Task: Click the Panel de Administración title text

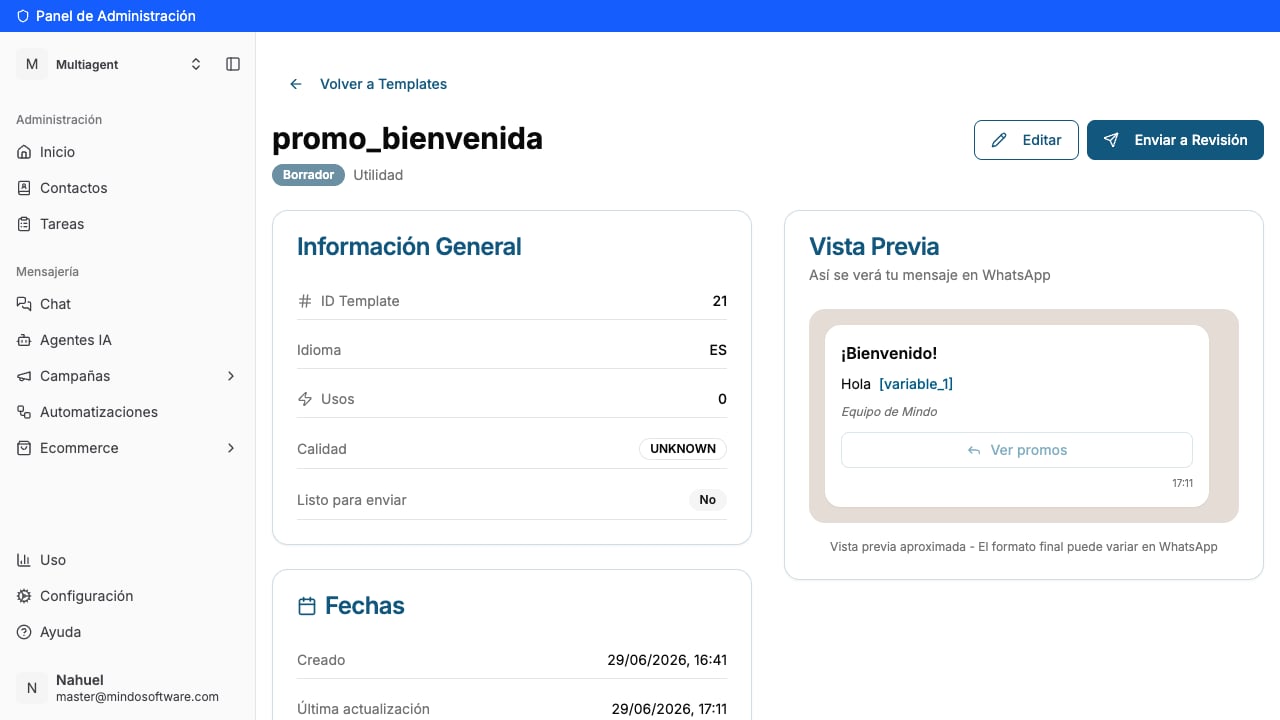Action: 116,16
